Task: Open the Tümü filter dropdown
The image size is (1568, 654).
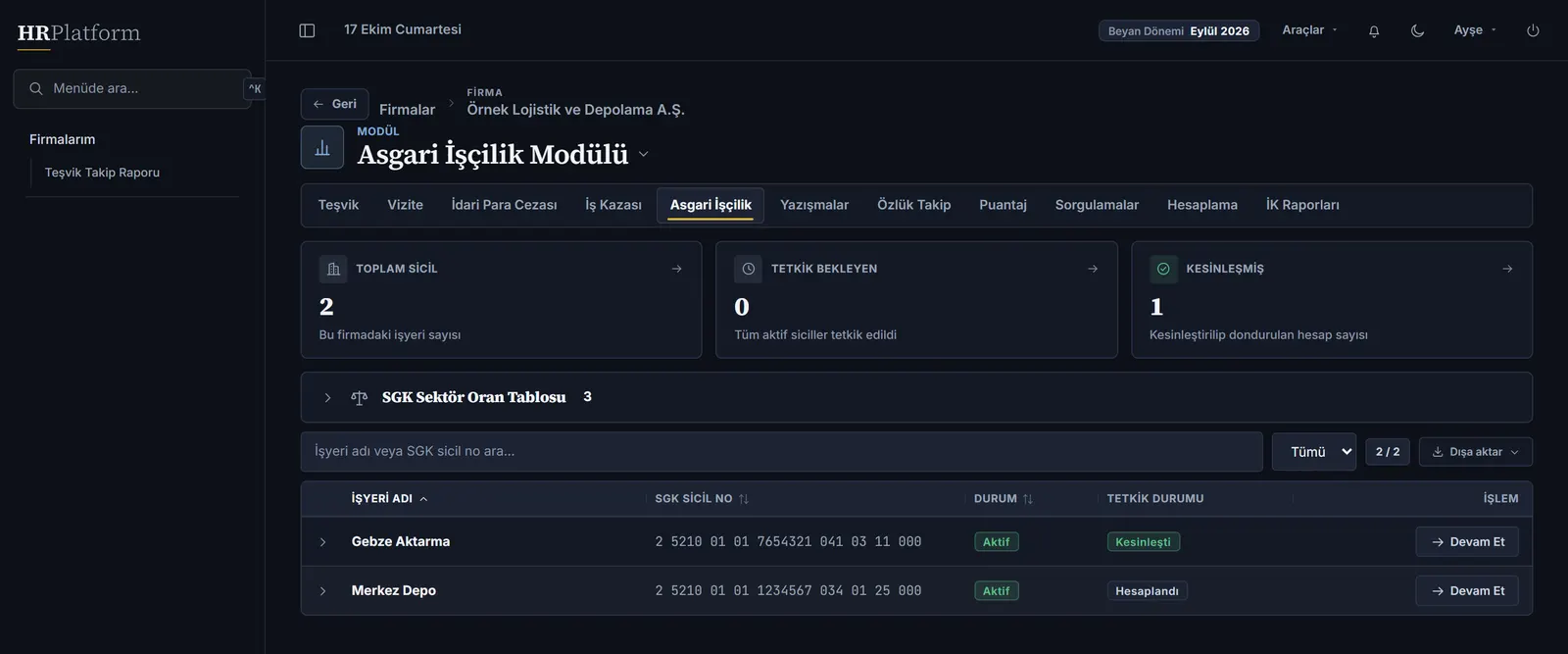Action: click(x=1314, y=452)
